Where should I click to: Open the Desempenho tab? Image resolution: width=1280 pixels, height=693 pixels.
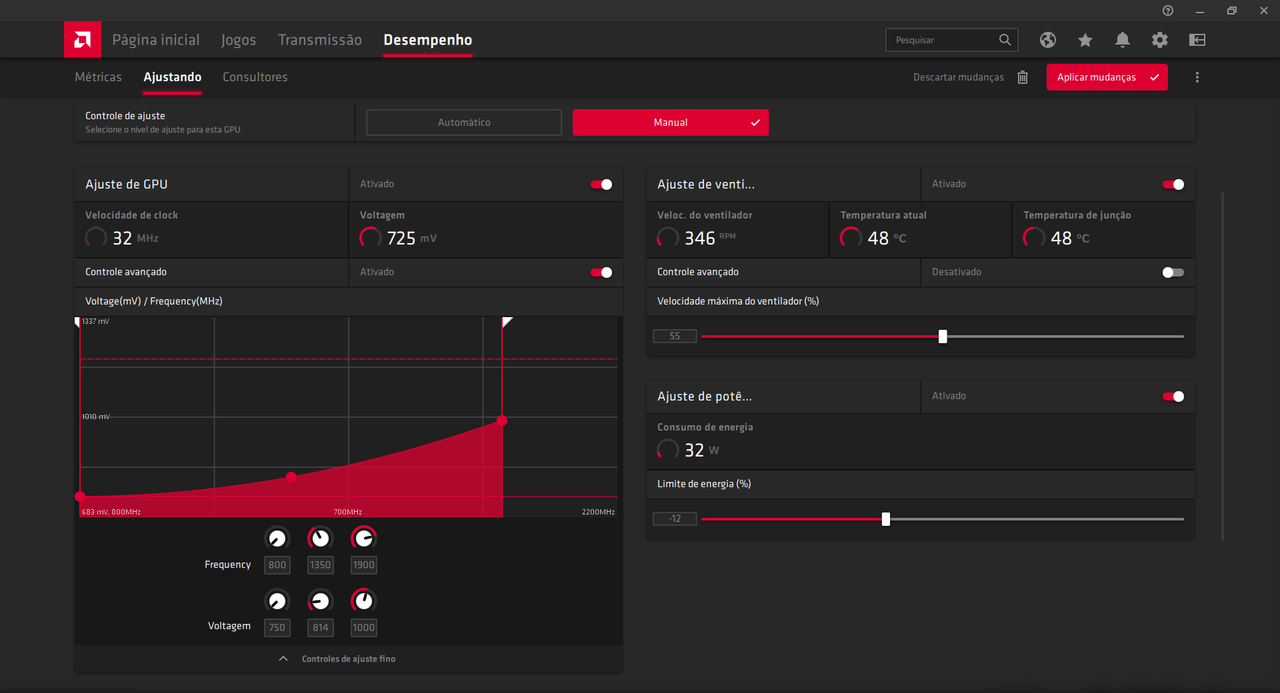coord(428,40)
